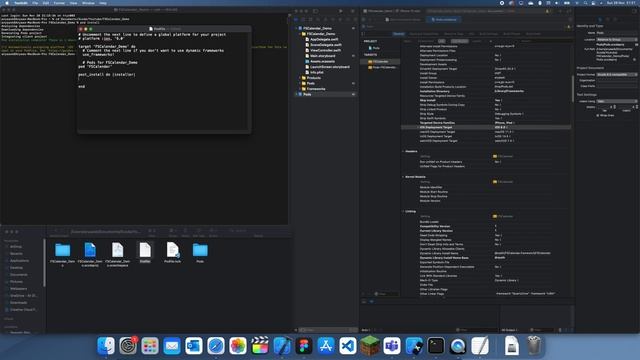Select AppDelegate.swift in the navigator
The image size is (640, 360).
click(324, 39)
